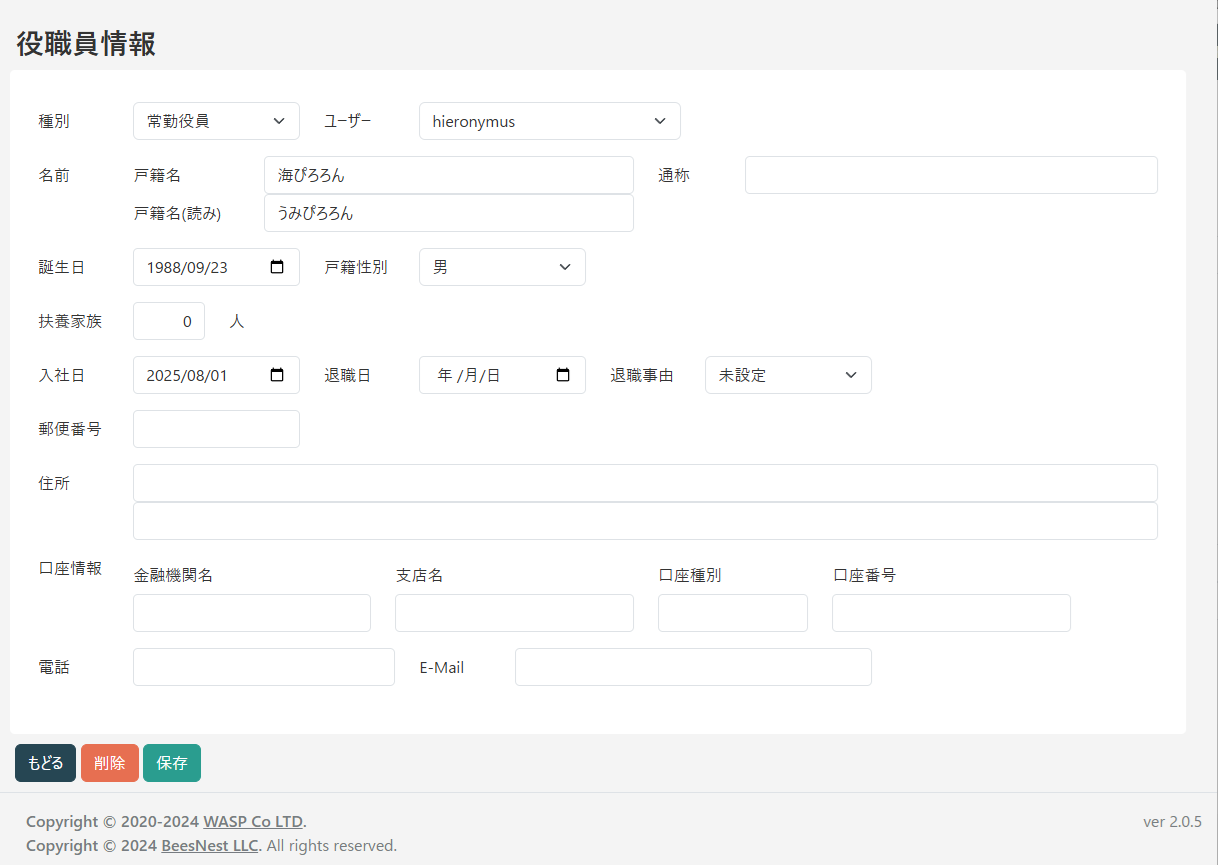Open the WASP Co LTD link
The height and width of the screenshot is (865, 1218).
point(253,822)
